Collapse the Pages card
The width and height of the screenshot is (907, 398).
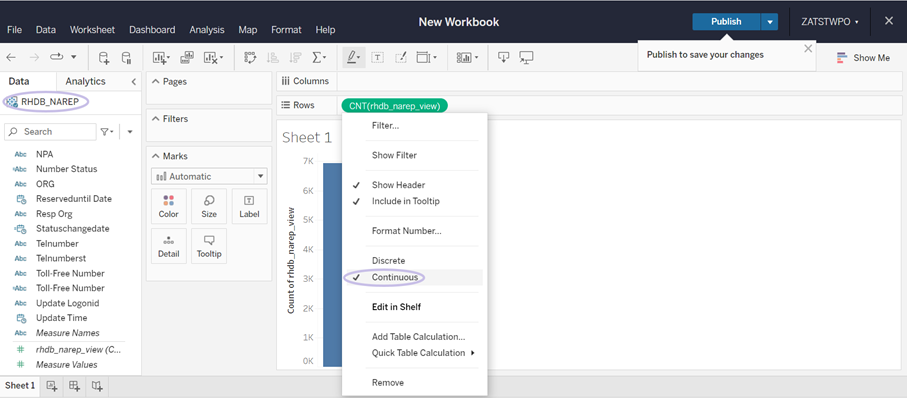pos(155,82)
